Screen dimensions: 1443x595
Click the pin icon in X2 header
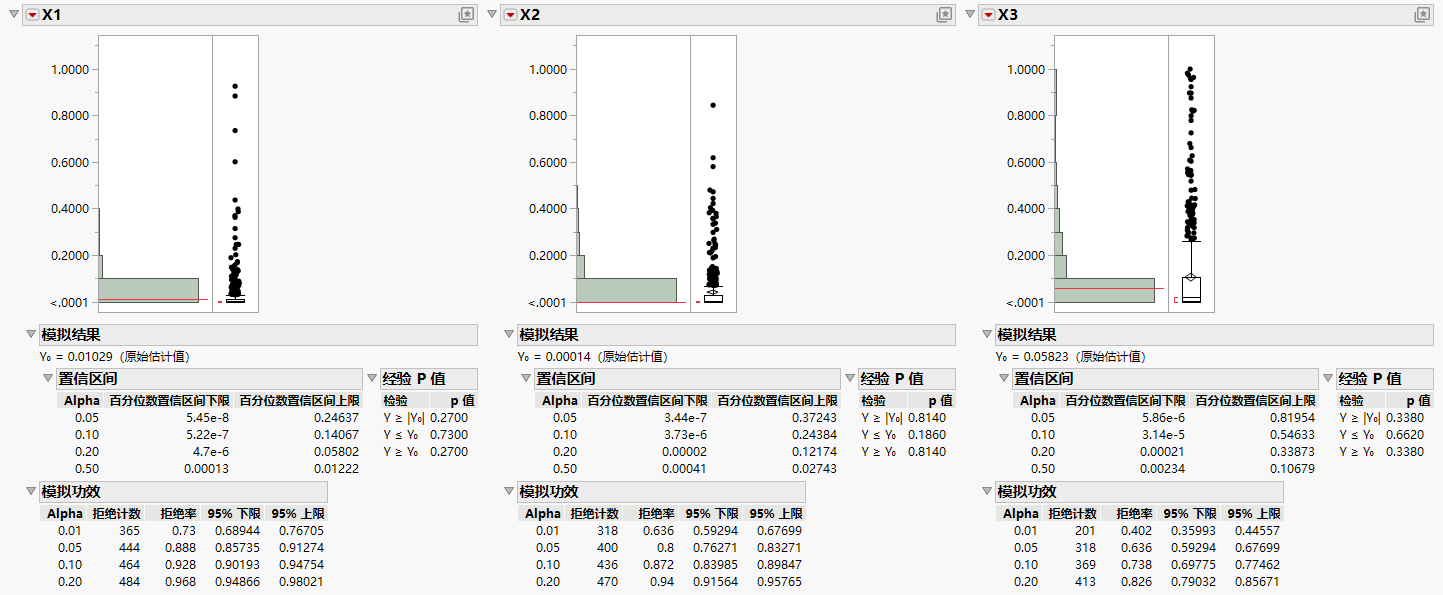pyautogui.click(x=944, y=15)
